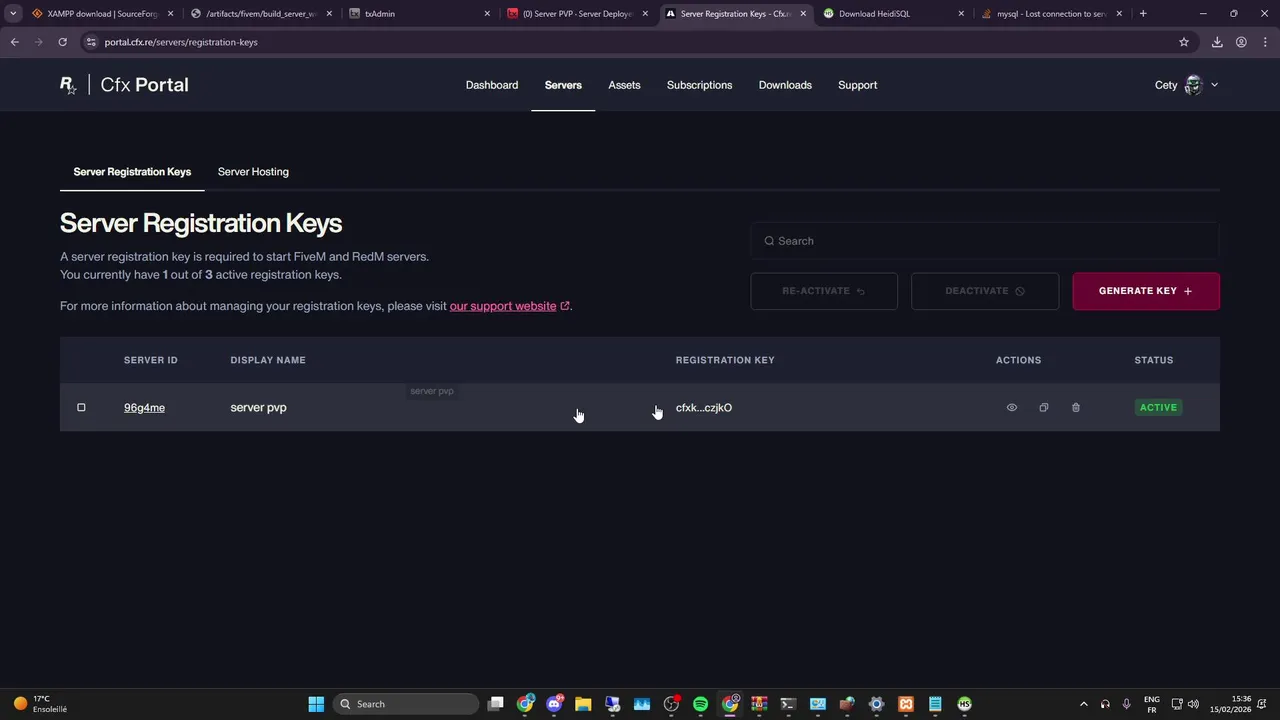The height and width of the screenshot is (720, 1280).
Task: Open browser profile icon
Action: [1241, 42]
